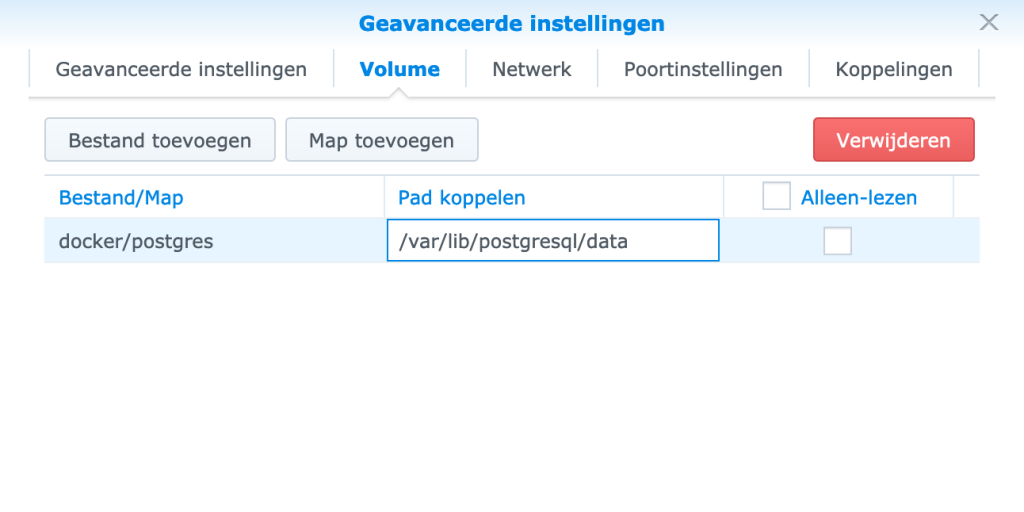Click the Map toevoegen button
1024x512 pixels.
[x=381, y=140]
